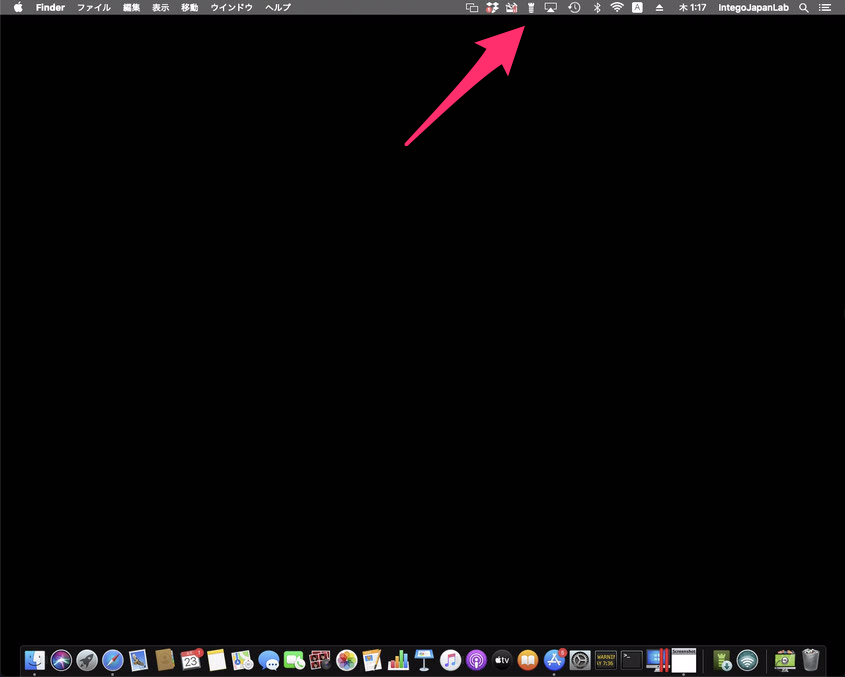
Task: Open Podcasts icon in Dock
Action: [x=476, y=660]
